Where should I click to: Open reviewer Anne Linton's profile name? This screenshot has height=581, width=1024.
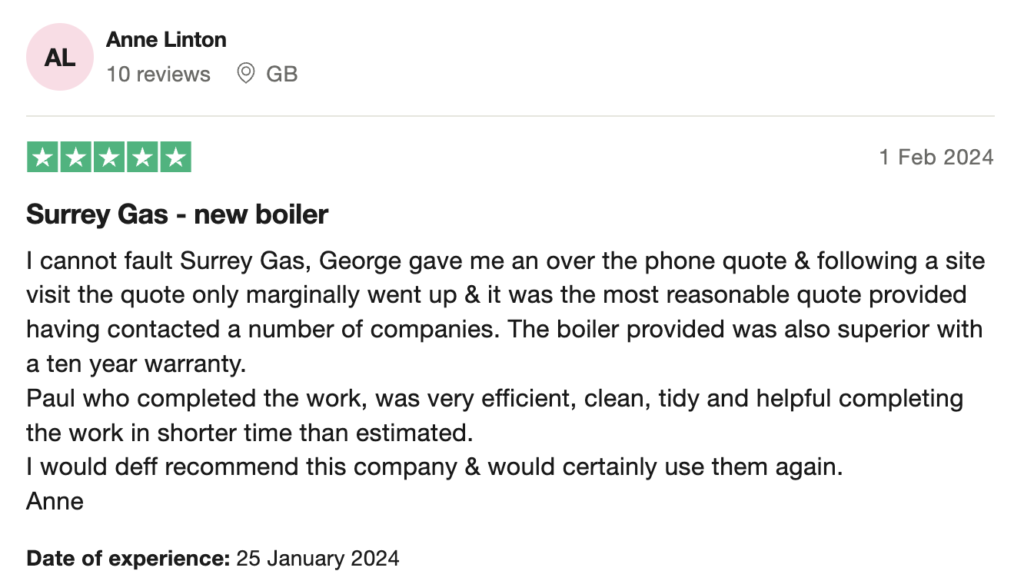[x=166, y=40]
